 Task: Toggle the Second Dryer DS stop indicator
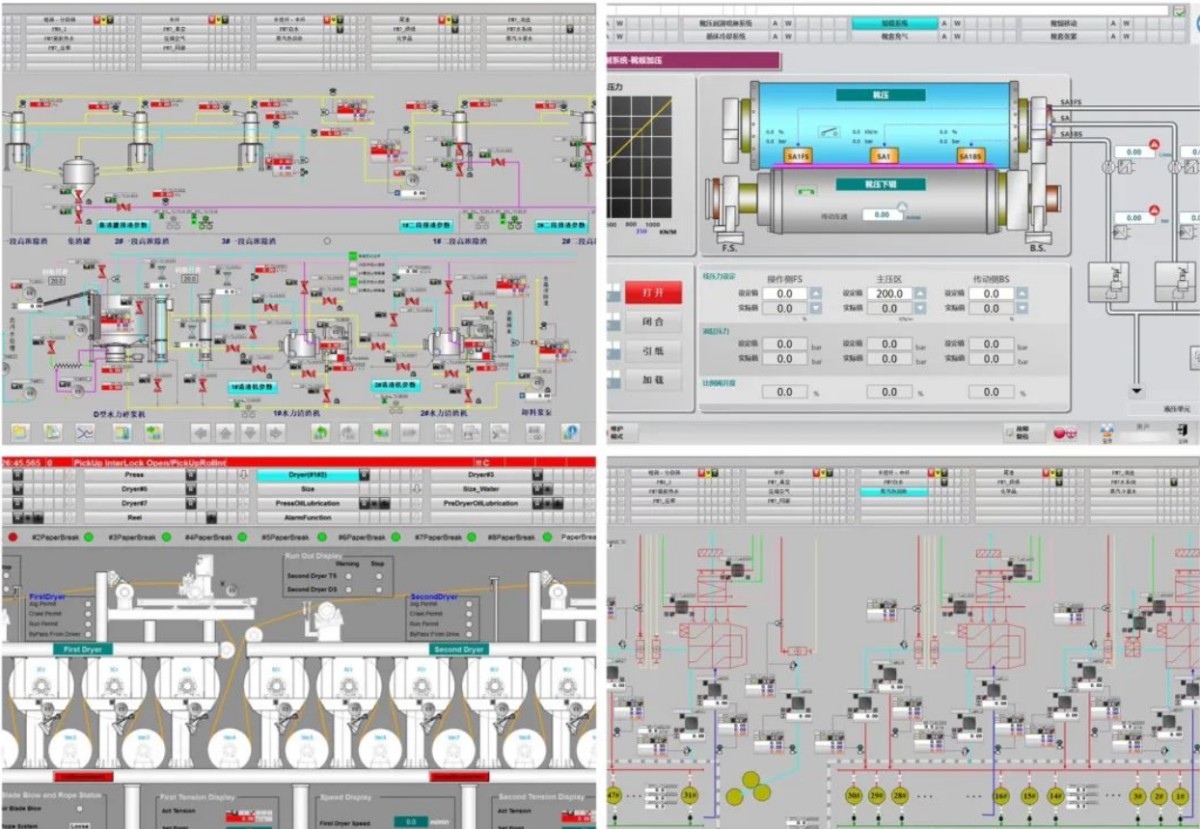tap(379, 590)
